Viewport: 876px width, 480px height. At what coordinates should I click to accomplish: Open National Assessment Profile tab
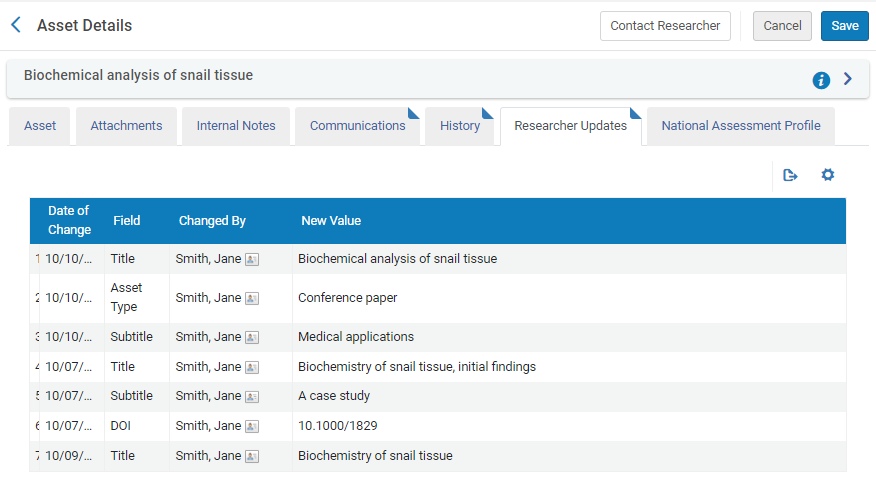740,126
